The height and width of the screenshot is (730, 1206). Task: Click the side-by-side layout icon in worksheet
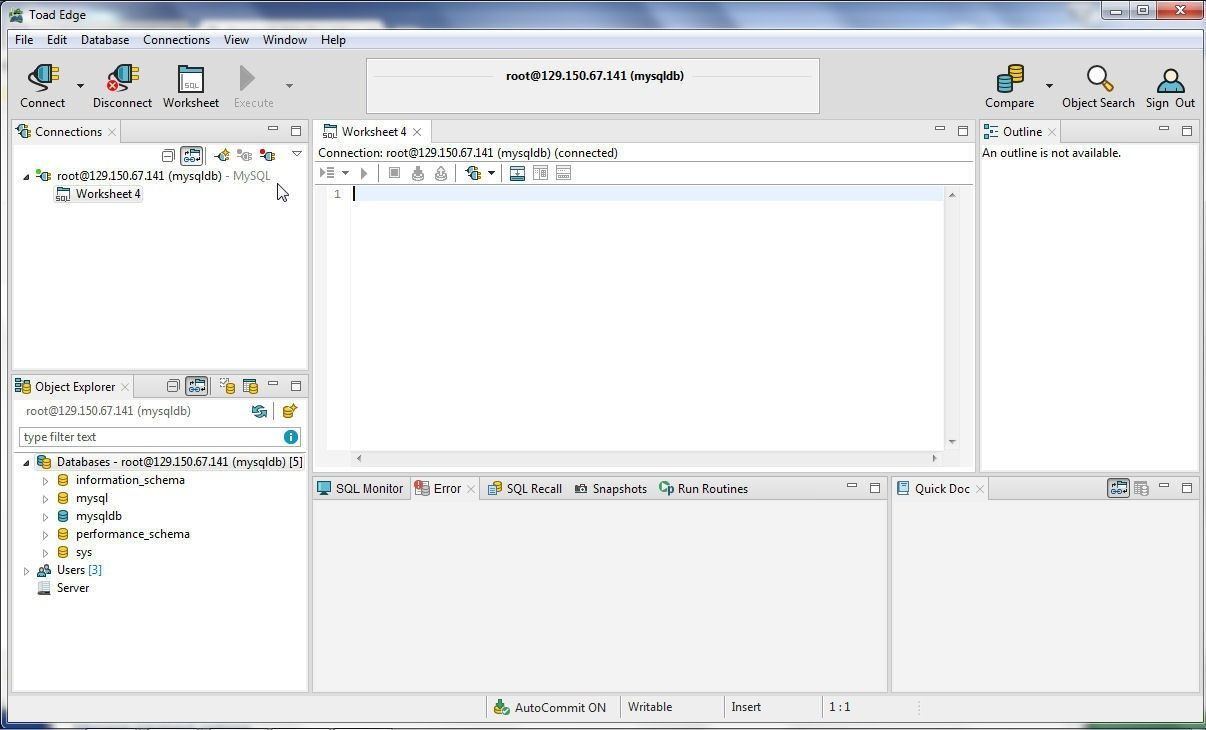(540, 173)
